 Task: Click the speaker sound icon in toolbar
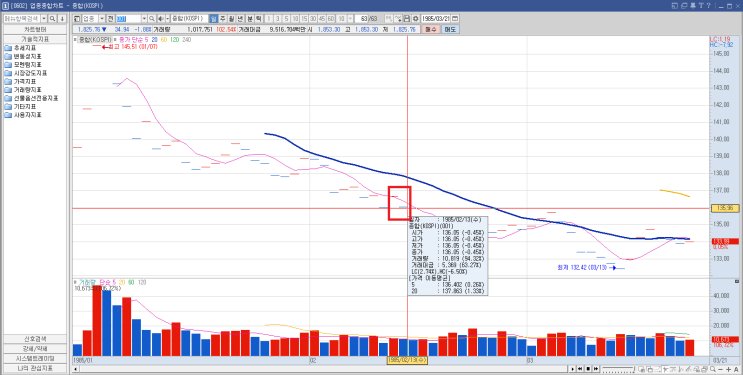[161, 19]
